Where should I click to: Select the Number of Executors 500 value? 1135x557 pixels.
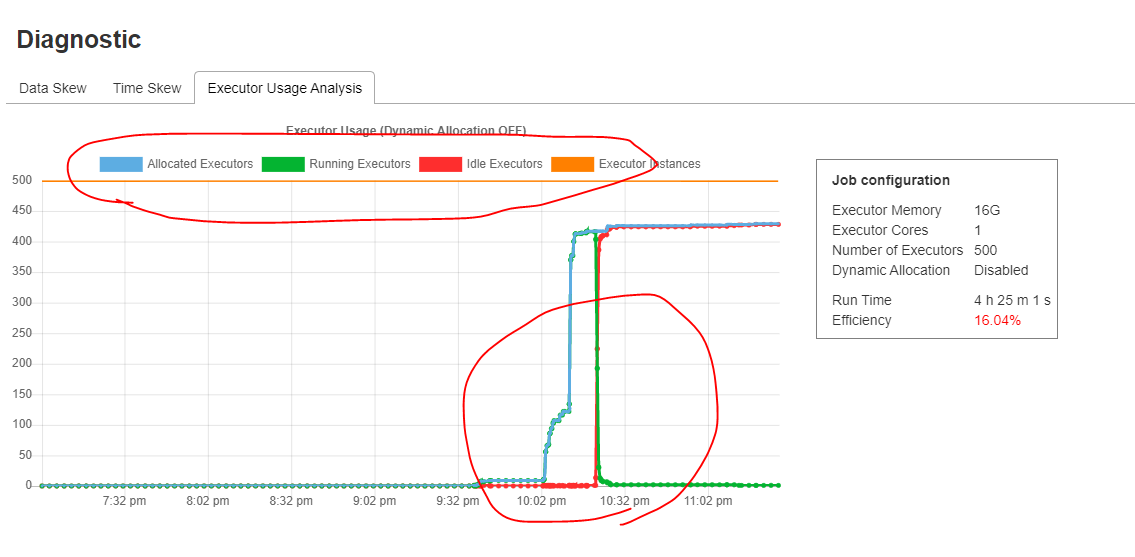986,251
